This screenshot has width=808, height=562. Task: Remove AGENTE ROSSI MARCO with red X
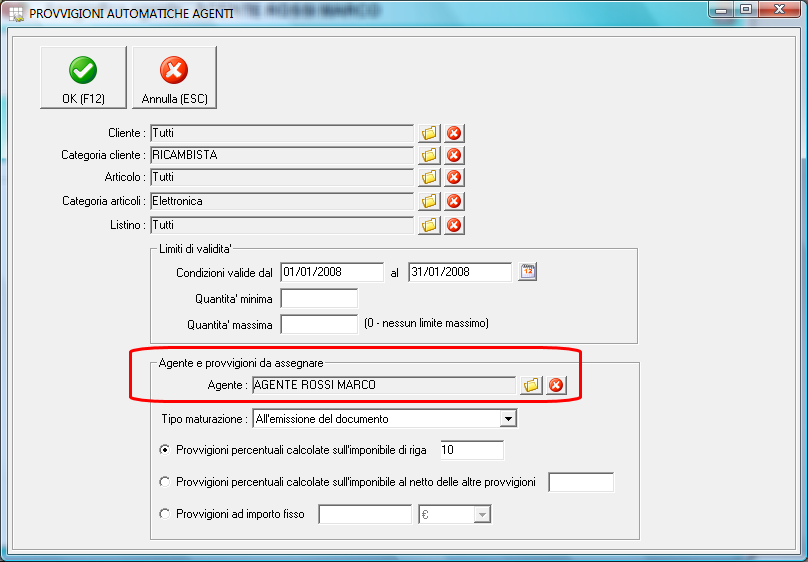pos(556,385)
